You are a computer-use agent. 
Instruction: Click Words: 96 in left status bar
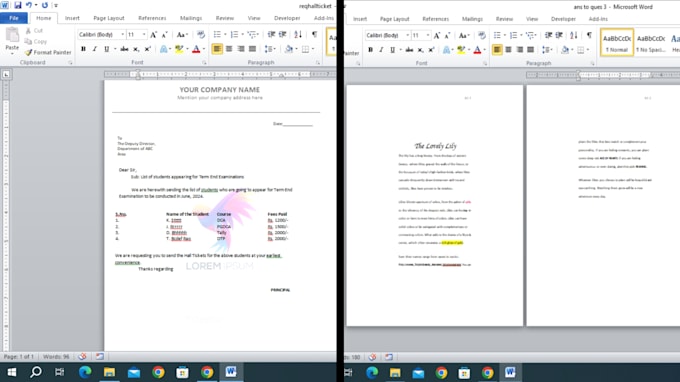(x=56, y=356)
